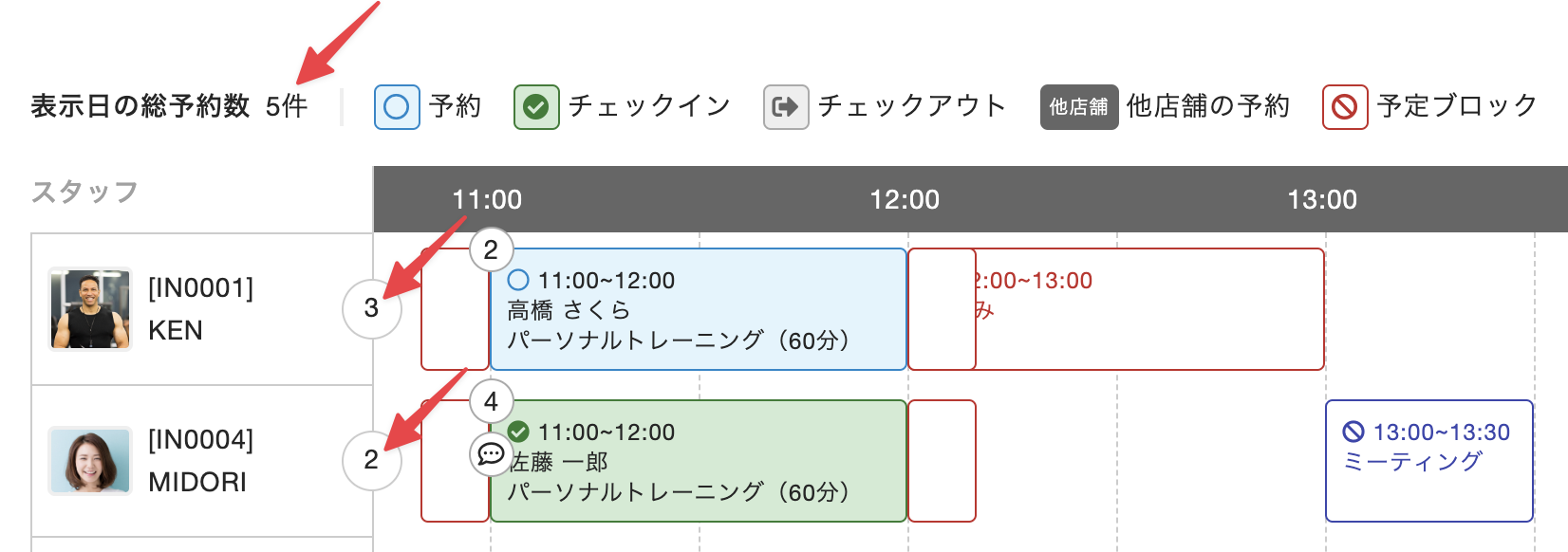Screen dimensions: 1568x552
Task: Click the 11:00 timeline header
Action: tap(487, 199)
